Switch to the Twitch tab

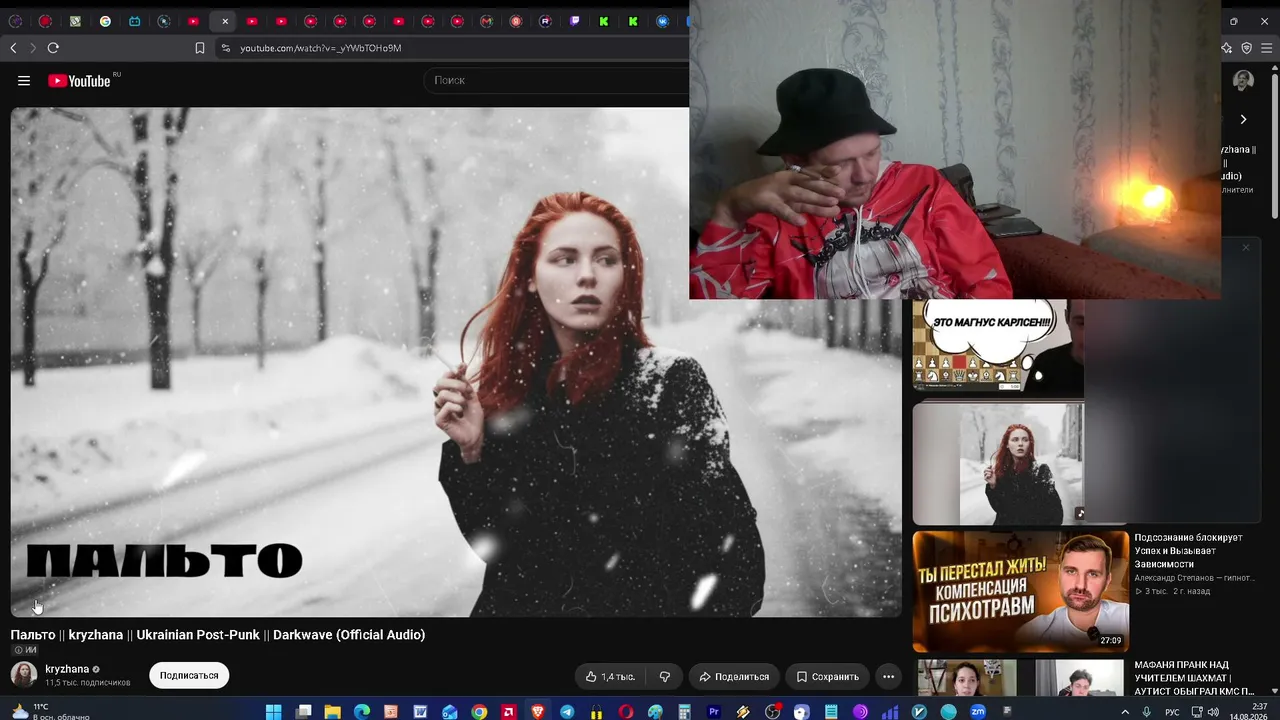tap(575, 21)
